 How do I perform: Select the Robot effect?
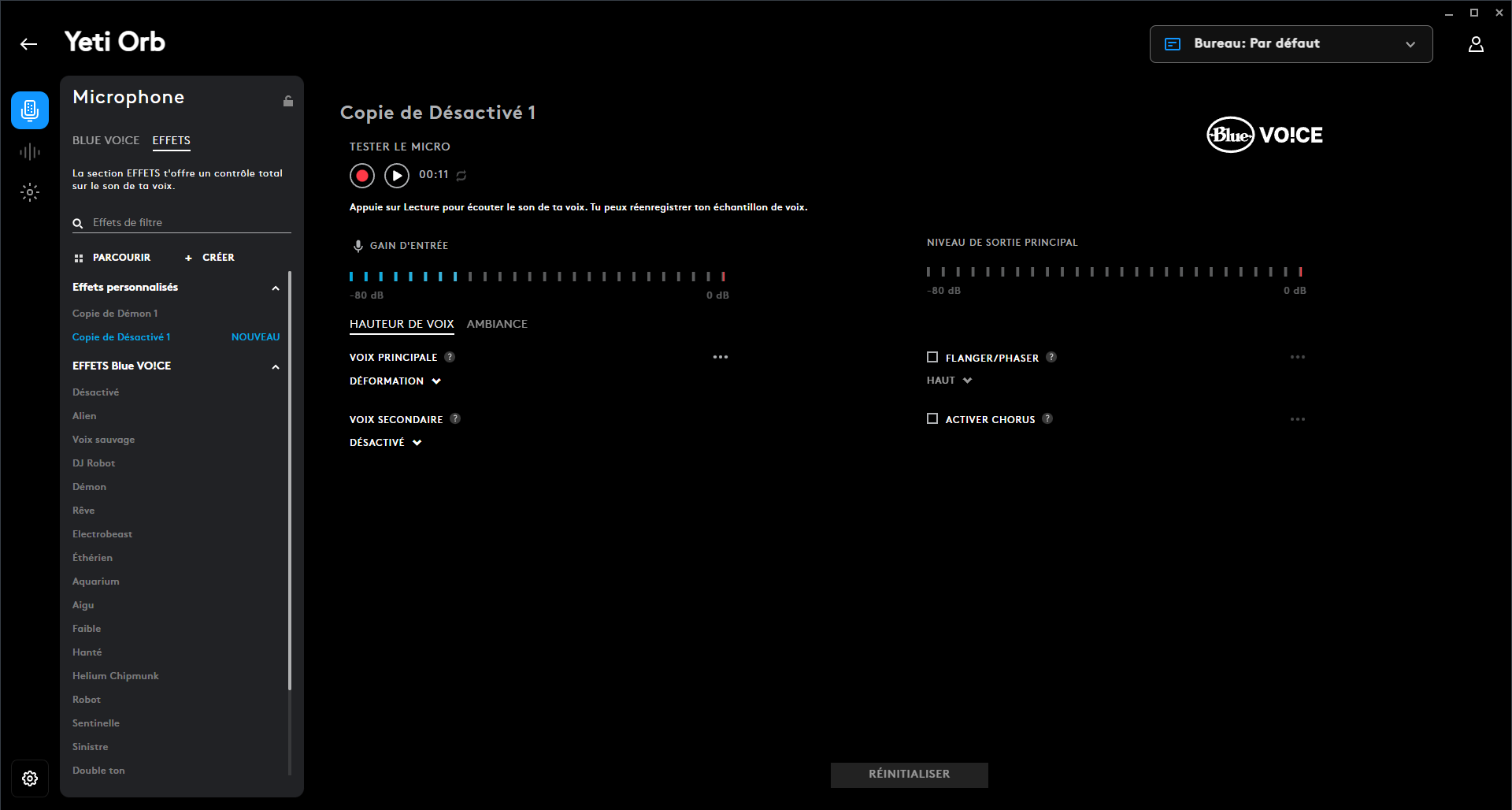(x=87, y=700)
